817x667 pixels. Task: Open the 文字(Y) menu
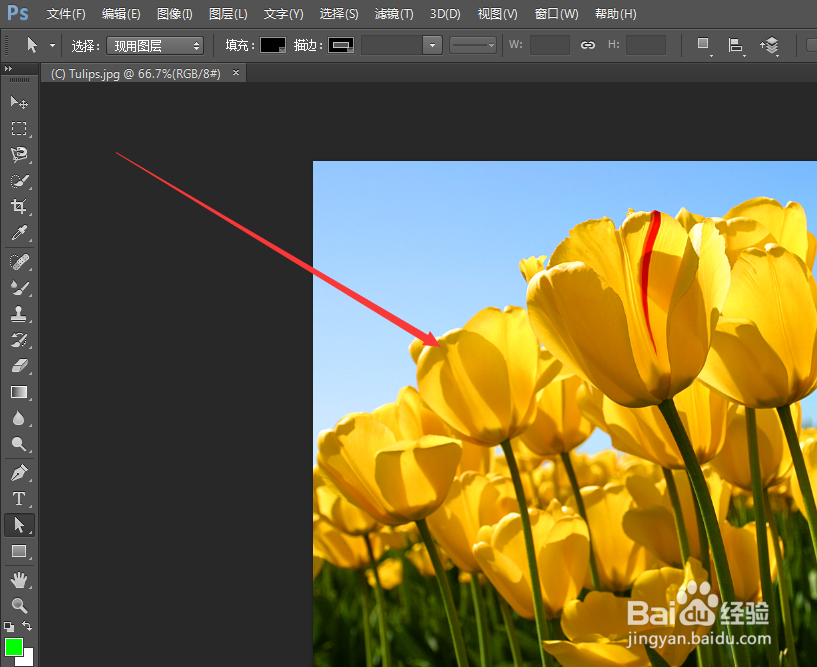283,14
